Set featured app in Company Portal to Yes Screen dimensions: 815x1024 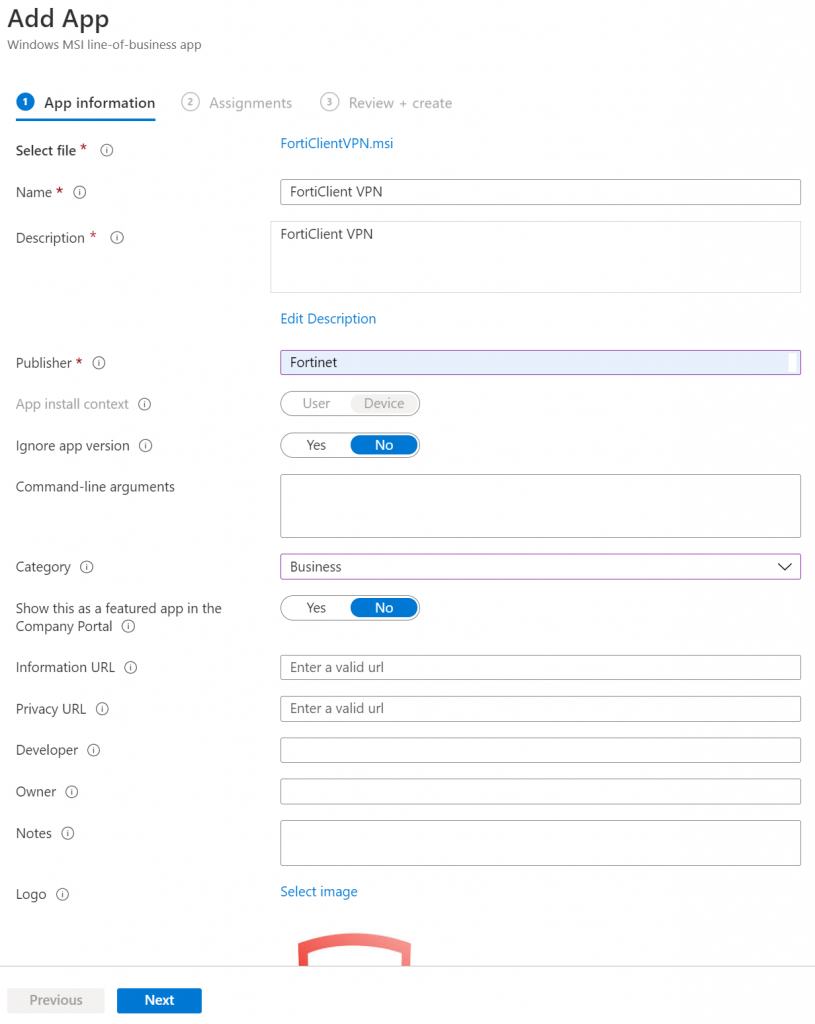tap(316, 608)
